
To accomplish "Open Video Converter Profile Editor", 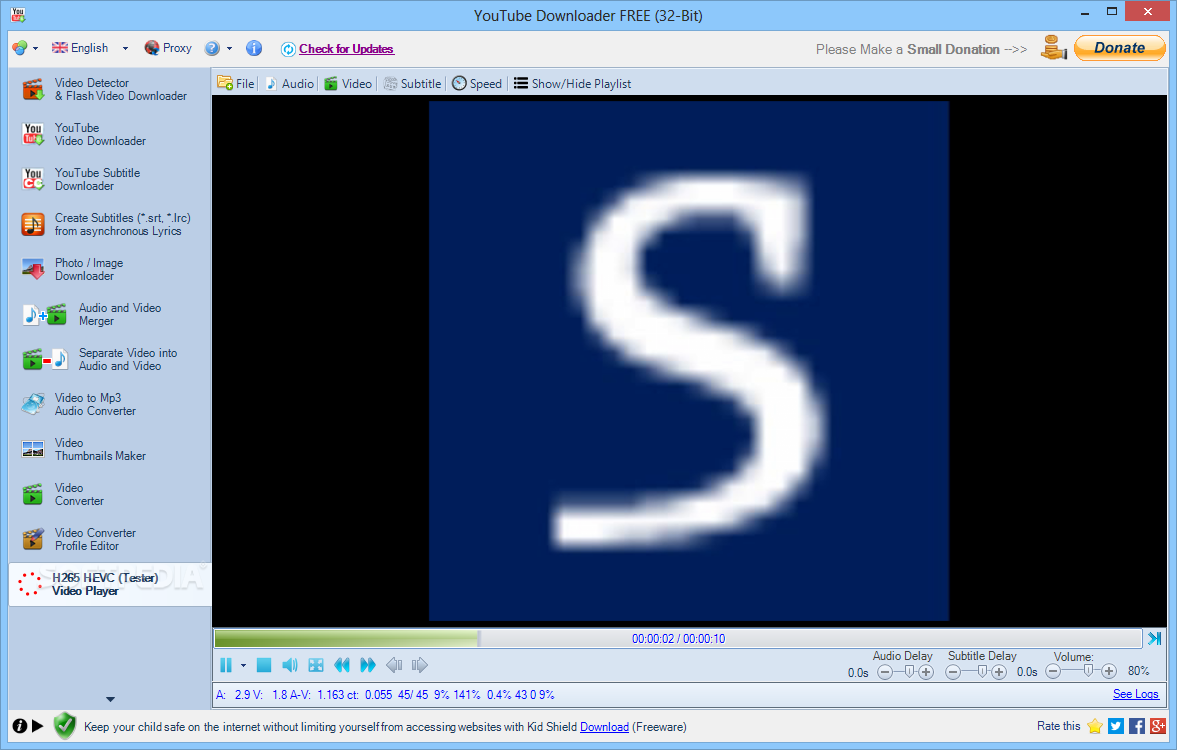I will 109,540.
